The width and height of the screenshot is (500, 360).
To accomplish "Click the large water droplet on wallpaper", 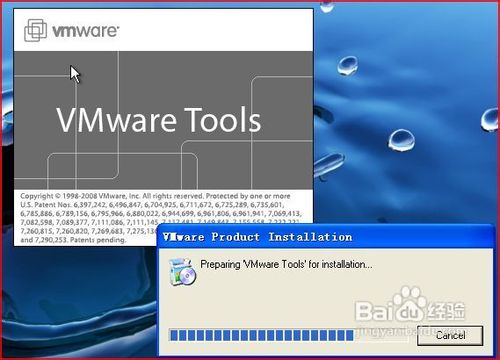I will point(401,140).
